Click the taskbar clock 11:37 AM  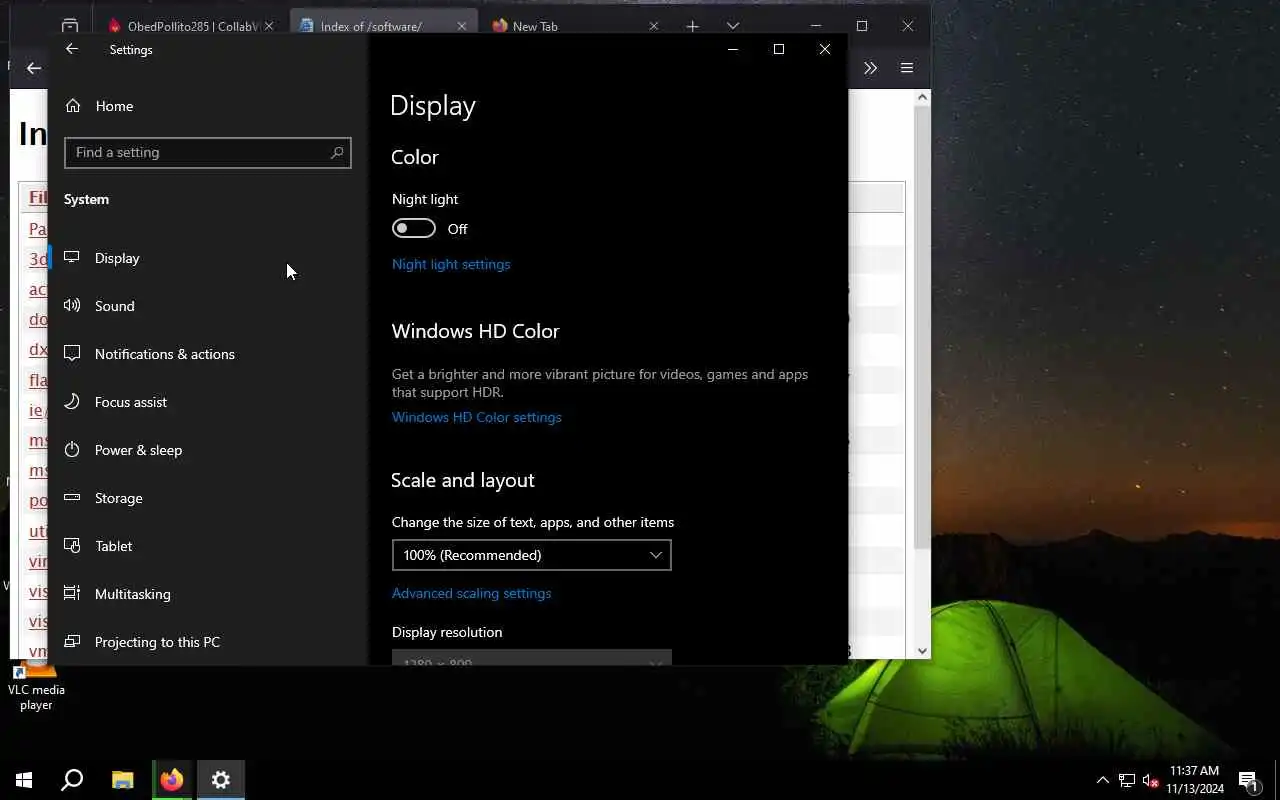click(1195, 780)
